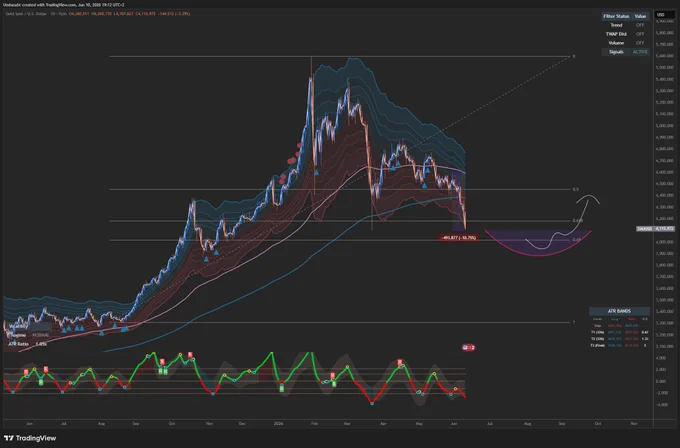
Task: Open the USD currency selector
Action: pos(664,15)
